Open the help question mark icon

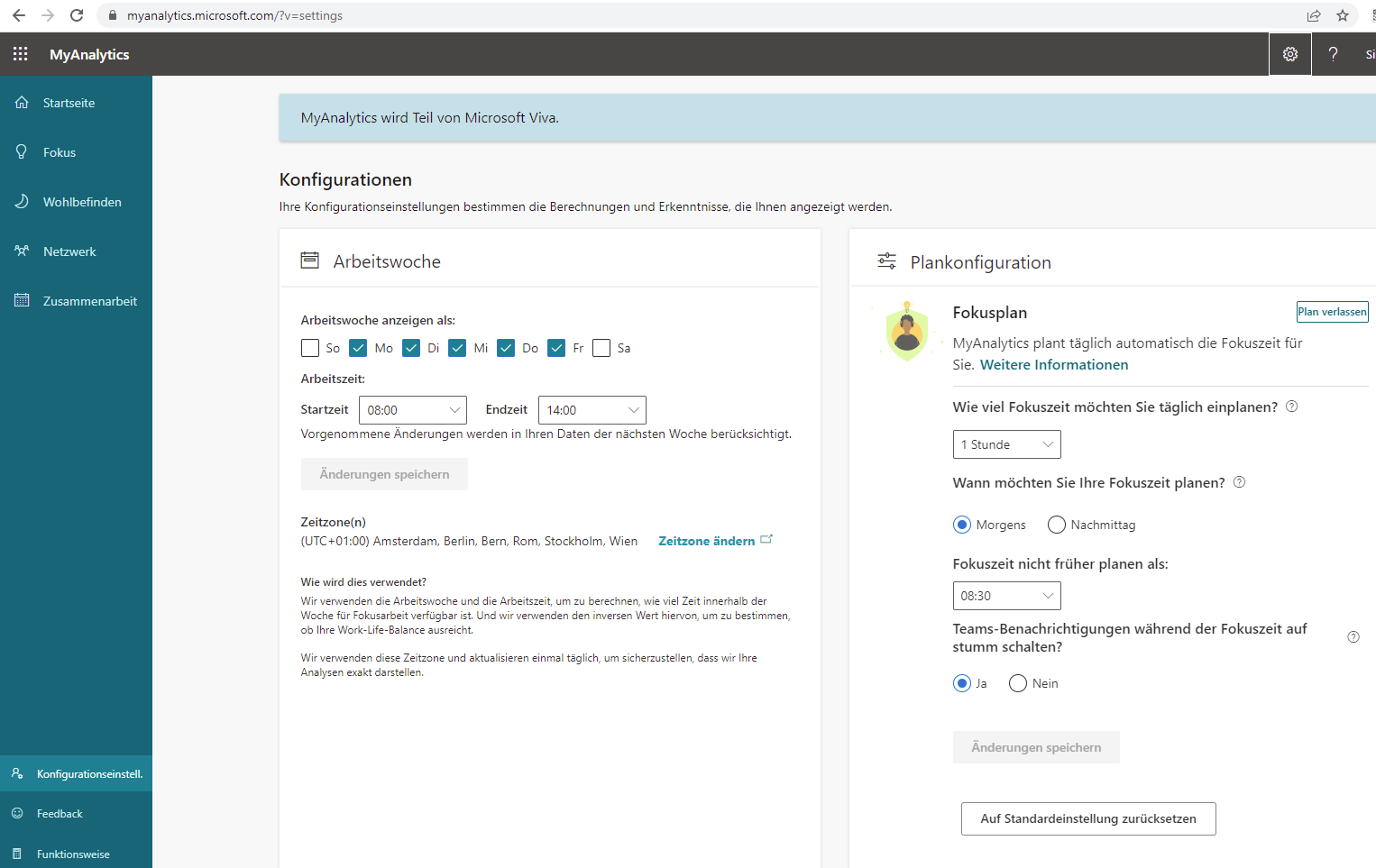(x=1333, y=54)
